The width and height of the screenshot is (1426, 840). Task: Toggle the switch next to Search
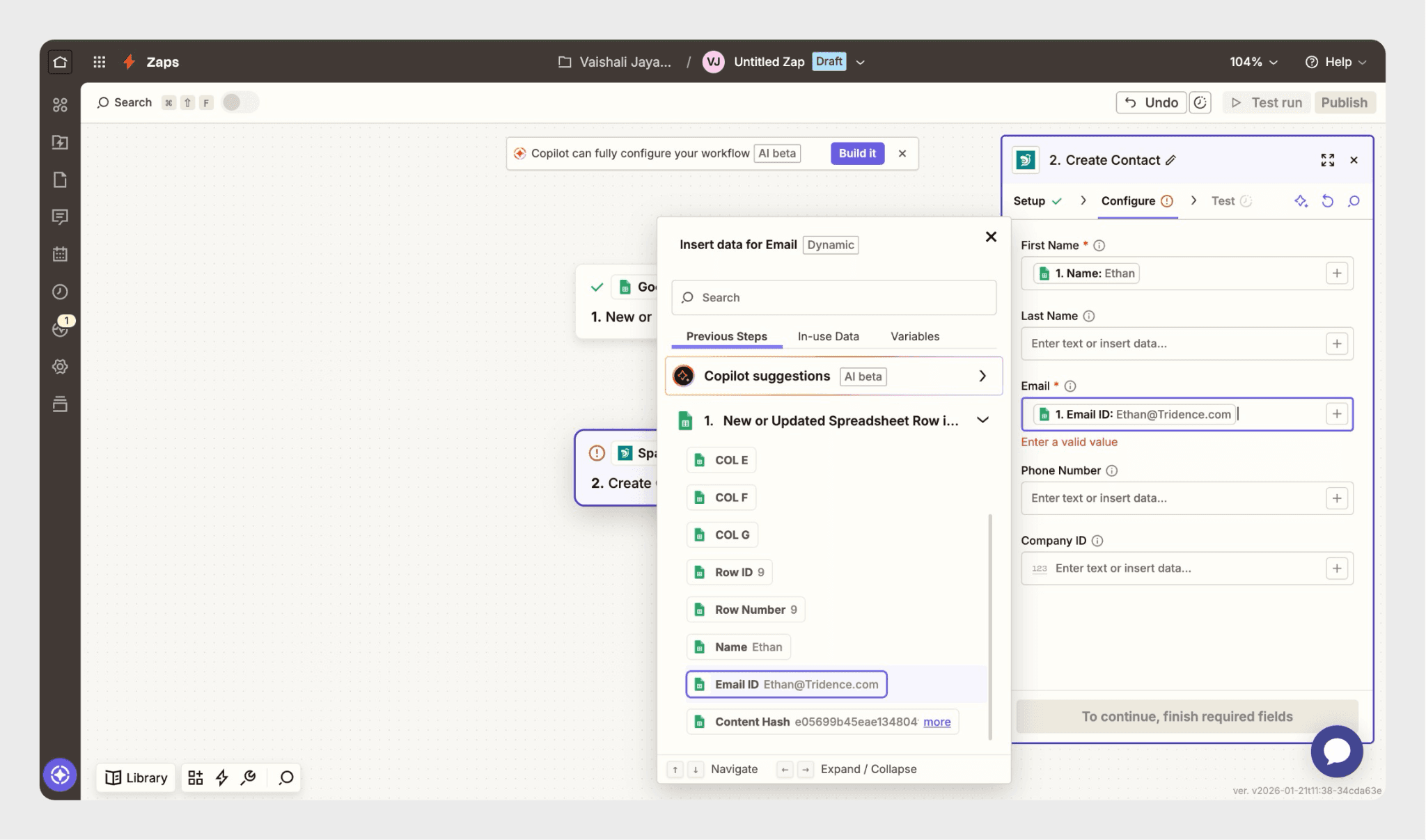pyautogui.click(x=239, y=102)
